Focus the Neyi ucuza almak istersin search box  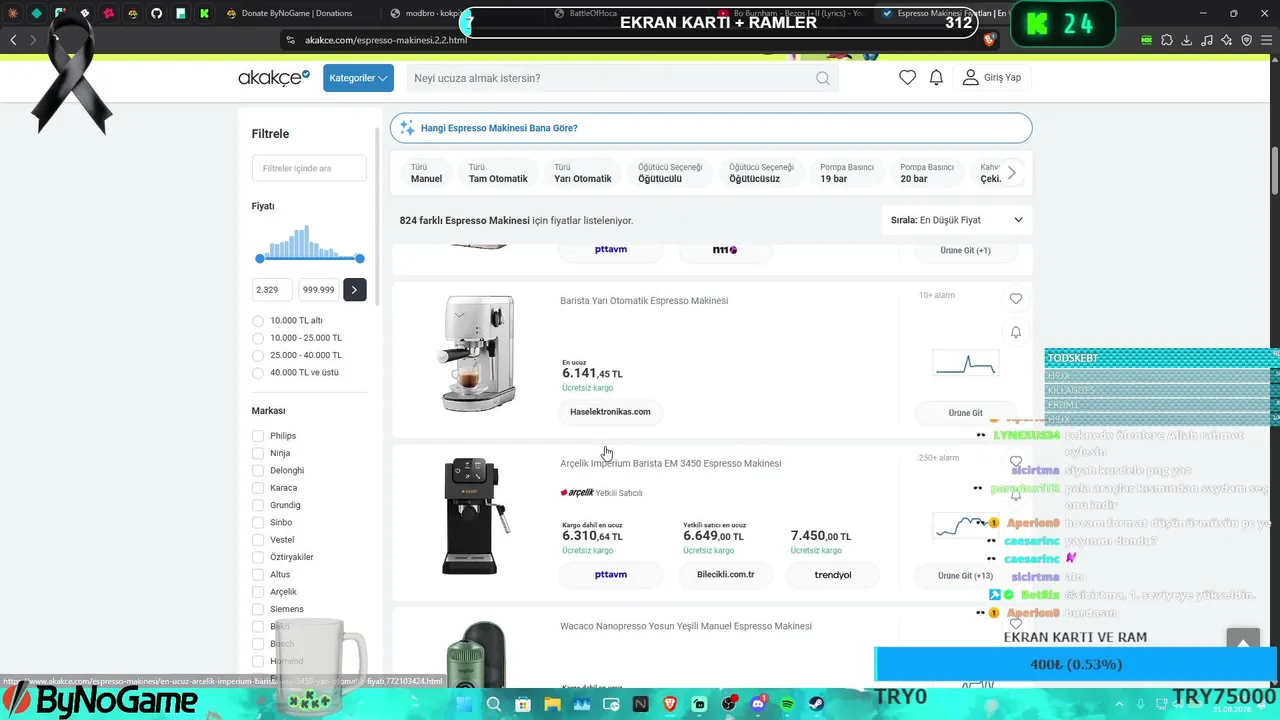tap(620, 78)
